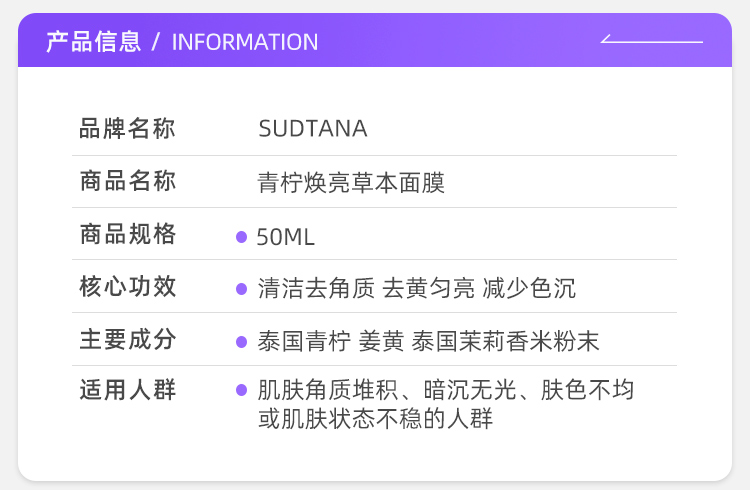This screenshot has width=750, height=490.
Task: Click the arrow line in purple header
Action: click(651, 41)
